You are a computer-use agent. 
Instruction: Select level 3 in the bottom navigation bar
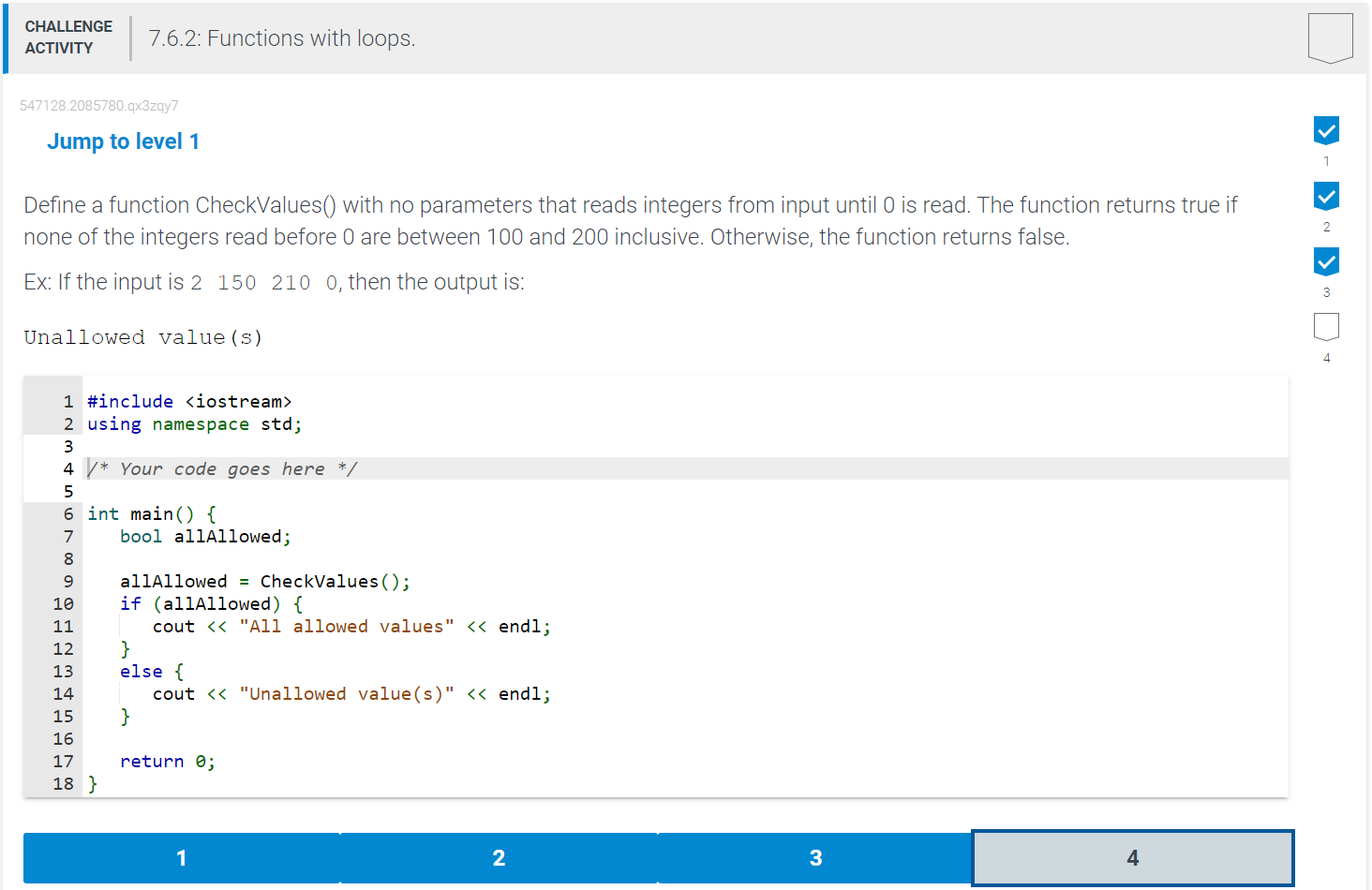(816, 857)
